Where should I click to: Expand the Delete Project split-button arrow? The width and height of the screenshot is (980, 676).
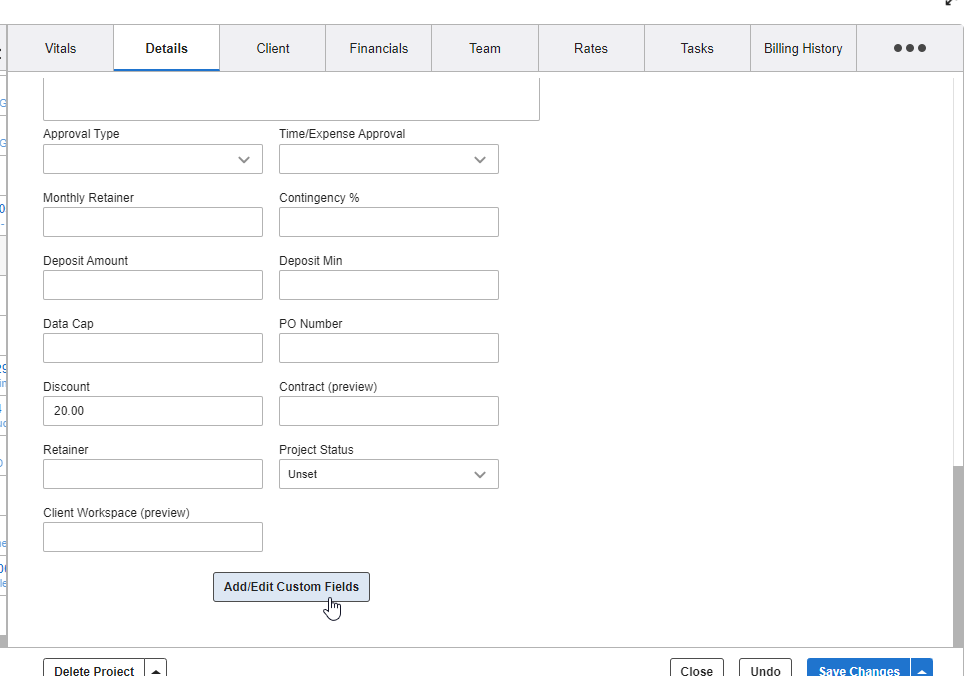[156, 670]
